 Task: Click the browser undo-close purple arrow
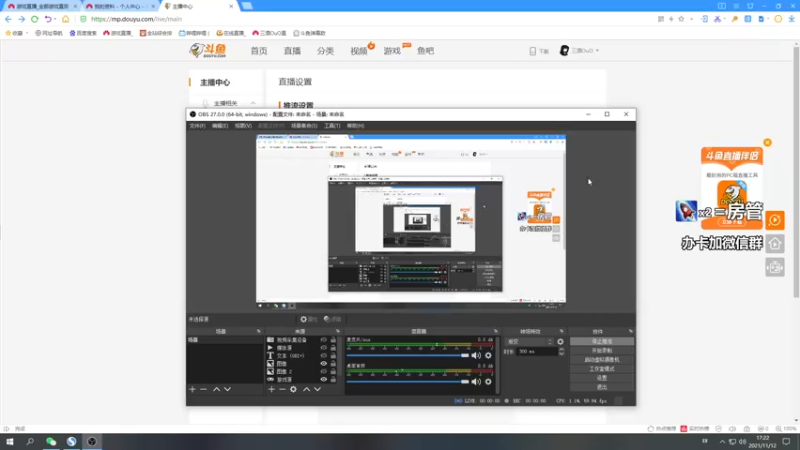click(48, 19)
